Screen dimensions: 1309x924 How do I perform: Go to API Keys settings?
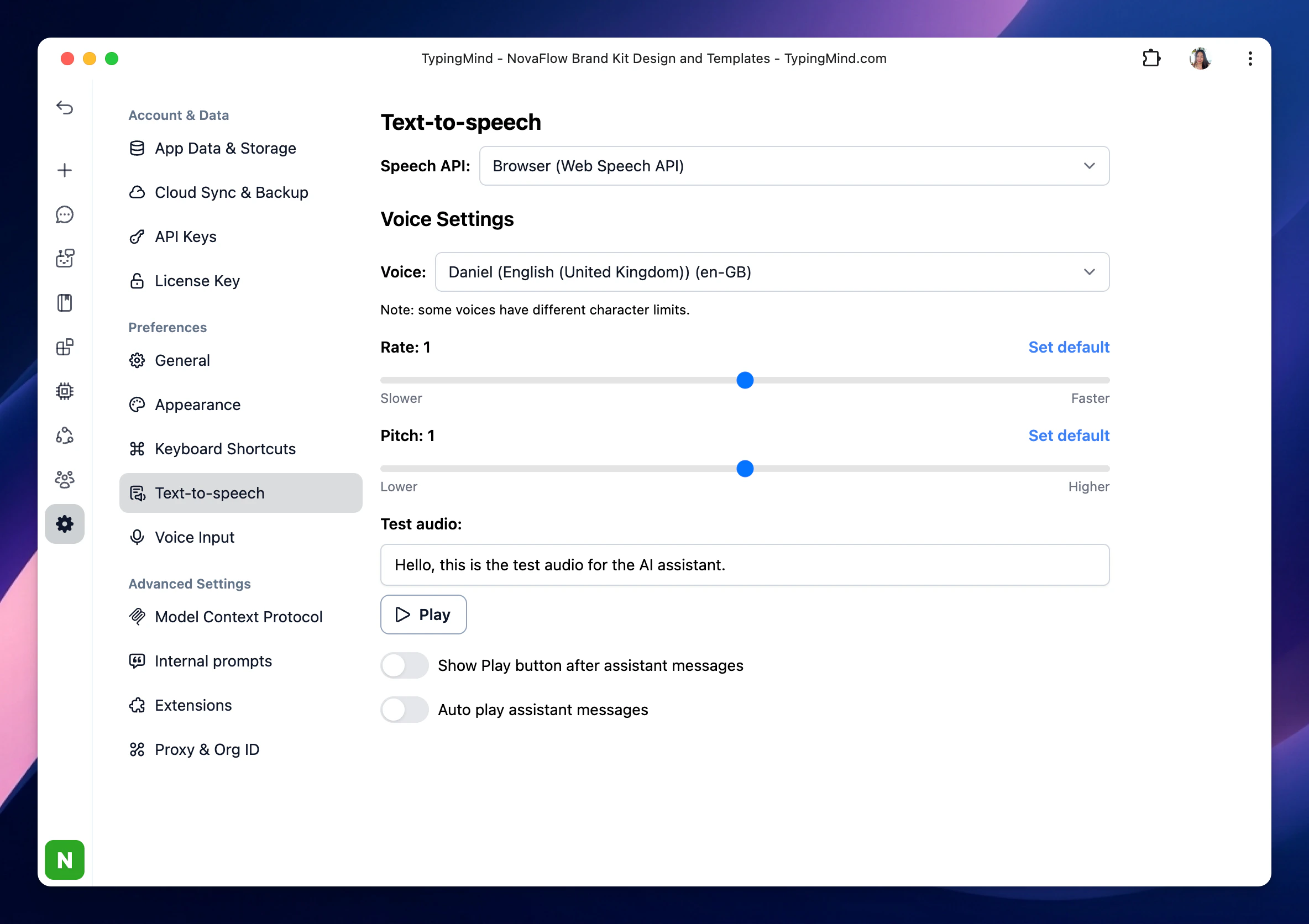(240, 237)
